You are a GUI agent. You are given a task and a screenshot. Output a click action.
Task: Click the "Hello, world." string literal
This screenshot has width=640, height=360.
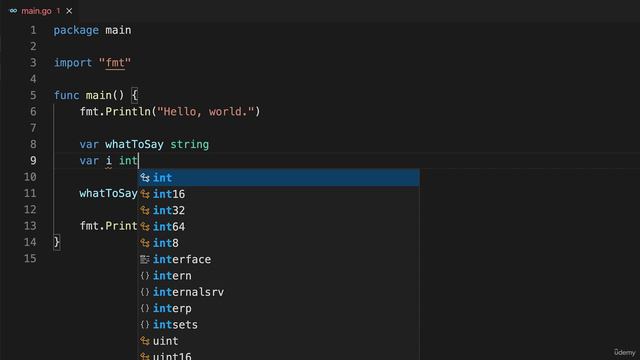tap(206, 111)
